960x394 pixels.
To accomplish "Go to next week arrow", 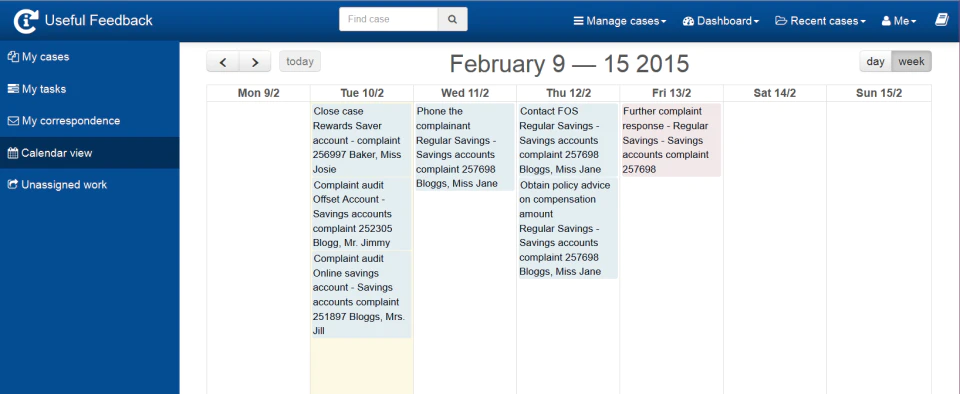I will pos(255,62).
